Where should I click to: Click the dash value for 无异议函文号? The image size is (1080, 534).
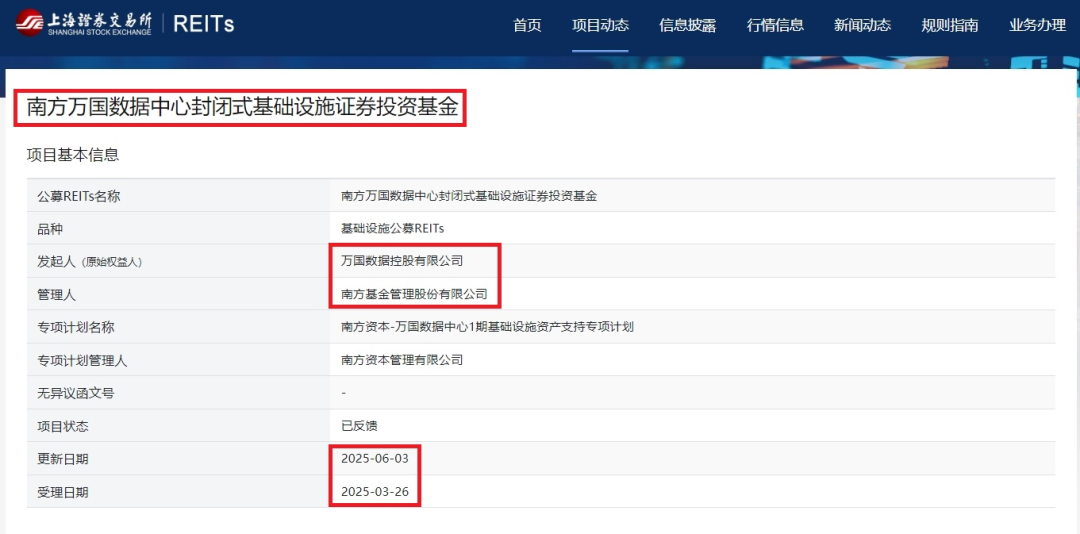344,393
